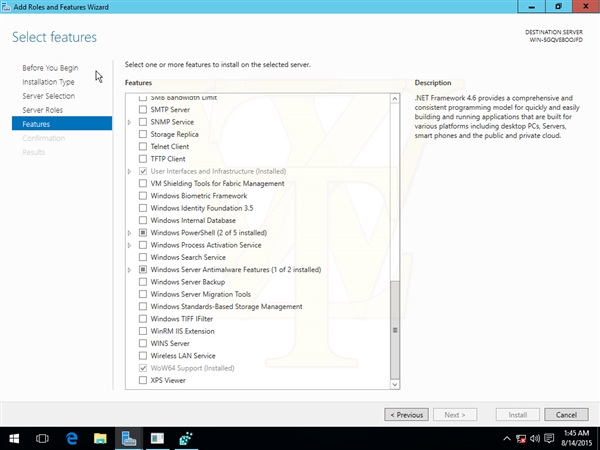Restore down the wizard window

click(558, 7)
